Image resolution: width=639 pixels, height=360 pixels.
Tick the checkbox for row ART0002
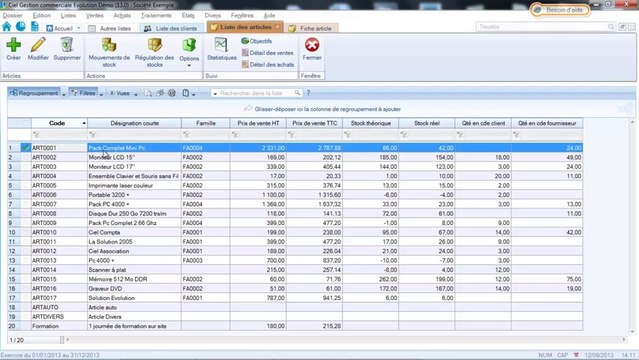coord(26,157)
